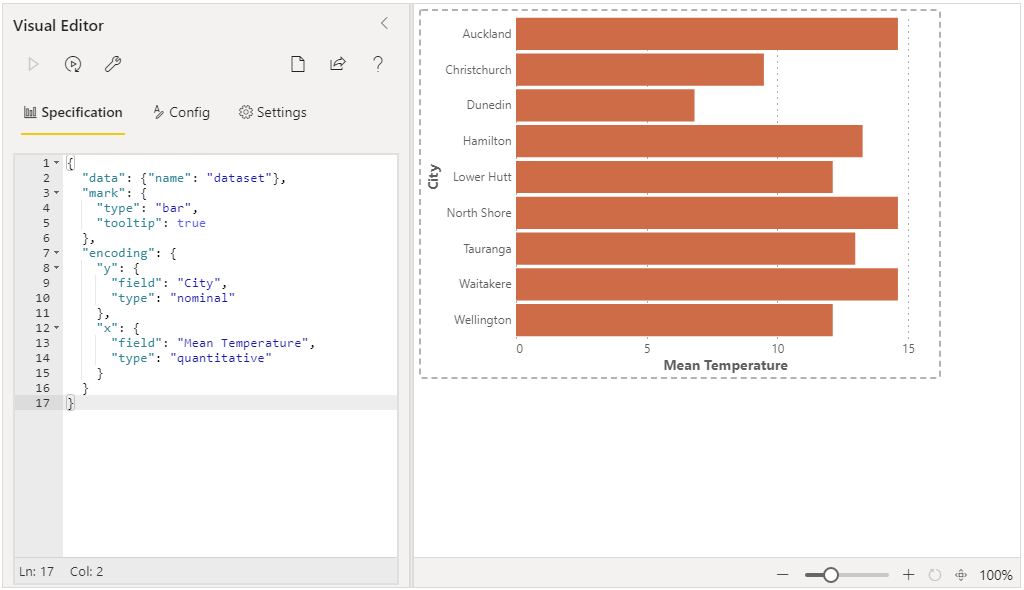Image resolution: width=1024 pixels, height=590 pixels.
Task: Adjust the zoom level slider handle
Action: click(831, 575)
